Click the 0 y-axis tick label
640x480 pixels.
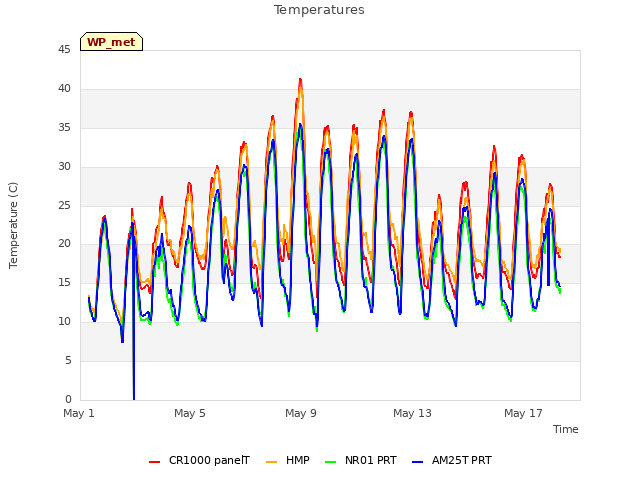coord(68,399)
